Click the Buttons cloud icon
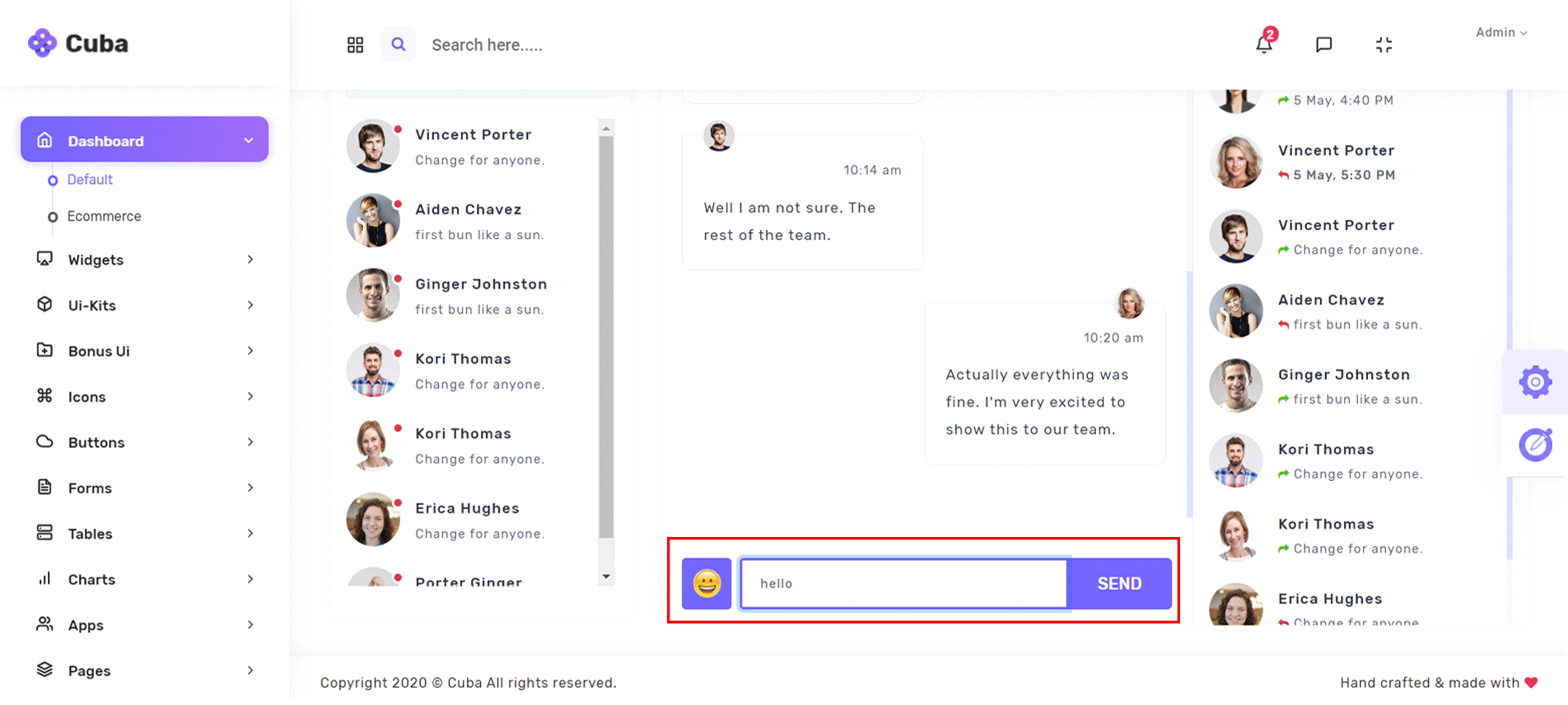 [x=45, y=441]
